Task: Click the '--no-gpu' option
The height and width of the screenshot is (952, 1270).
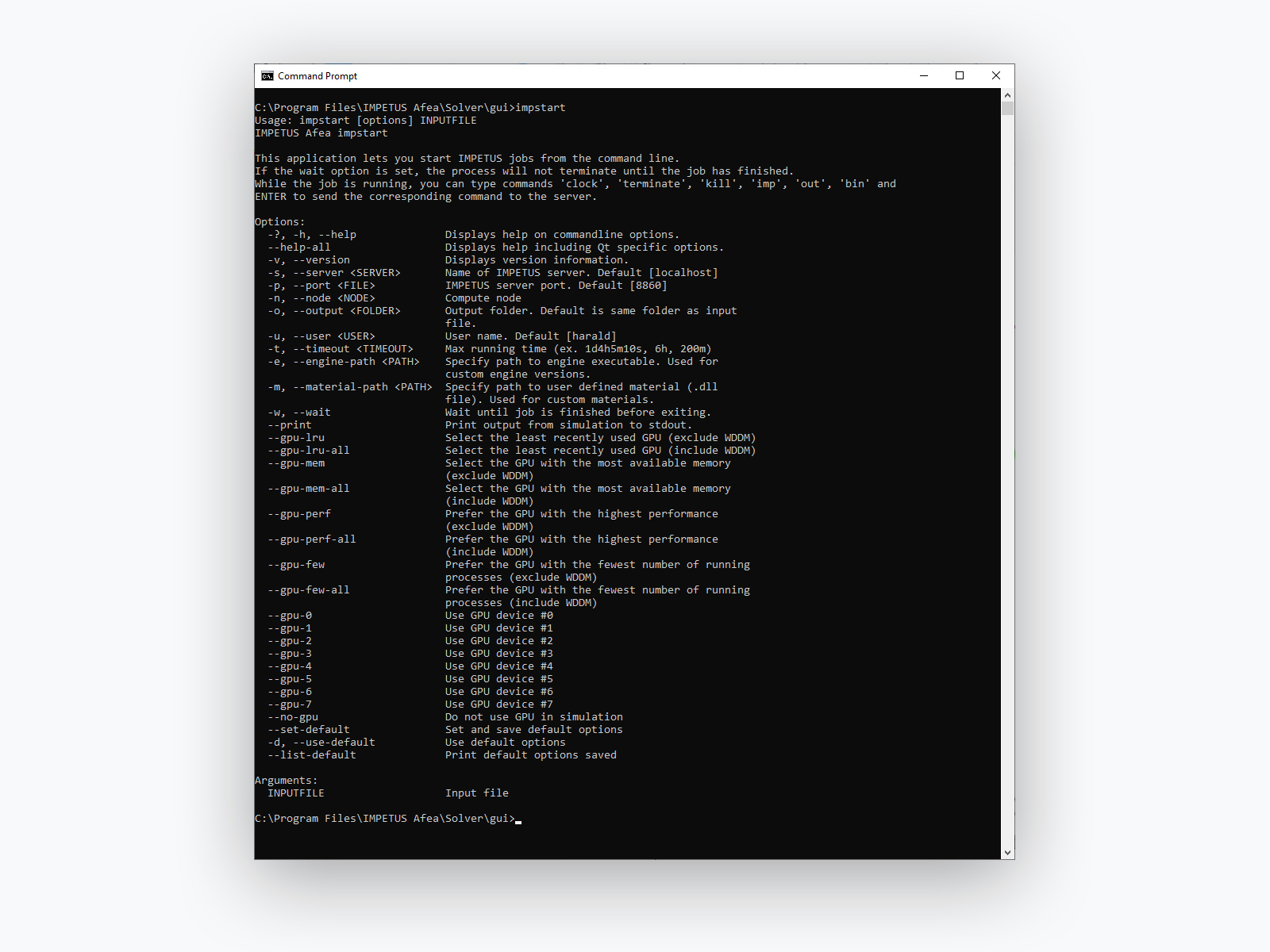Action: click(293, 717)
